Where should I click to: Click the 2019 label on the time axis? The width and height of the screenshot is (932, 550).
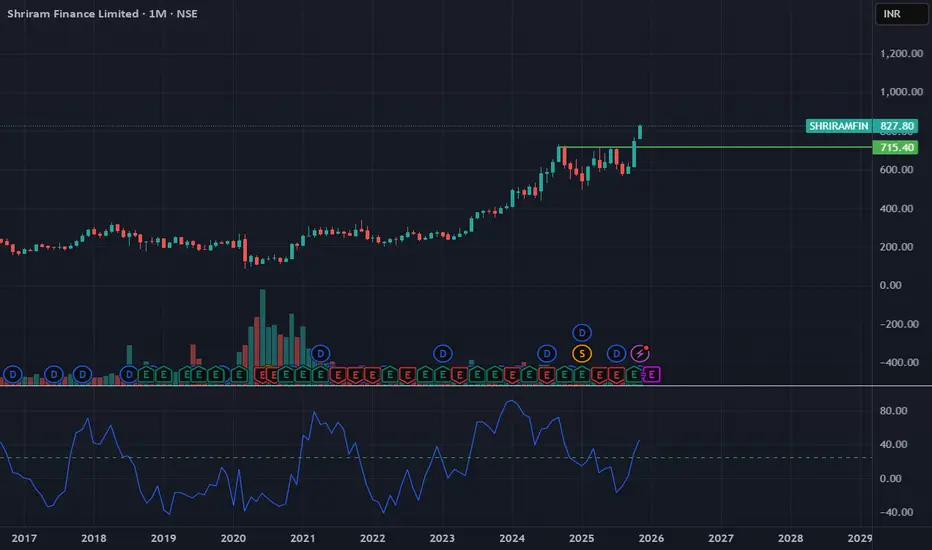163,538
